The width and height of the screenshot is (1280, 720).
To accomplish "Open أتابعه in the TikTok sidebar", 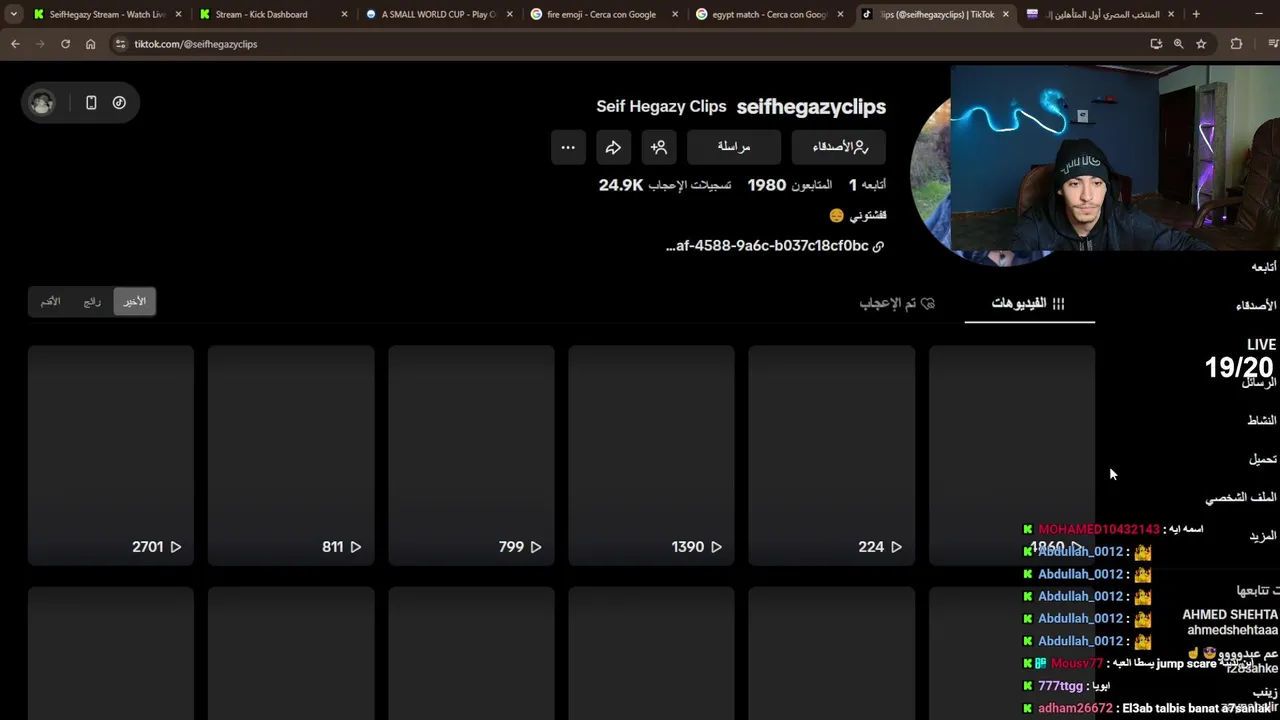I will pyautogui.click(x=1263, y=267).
